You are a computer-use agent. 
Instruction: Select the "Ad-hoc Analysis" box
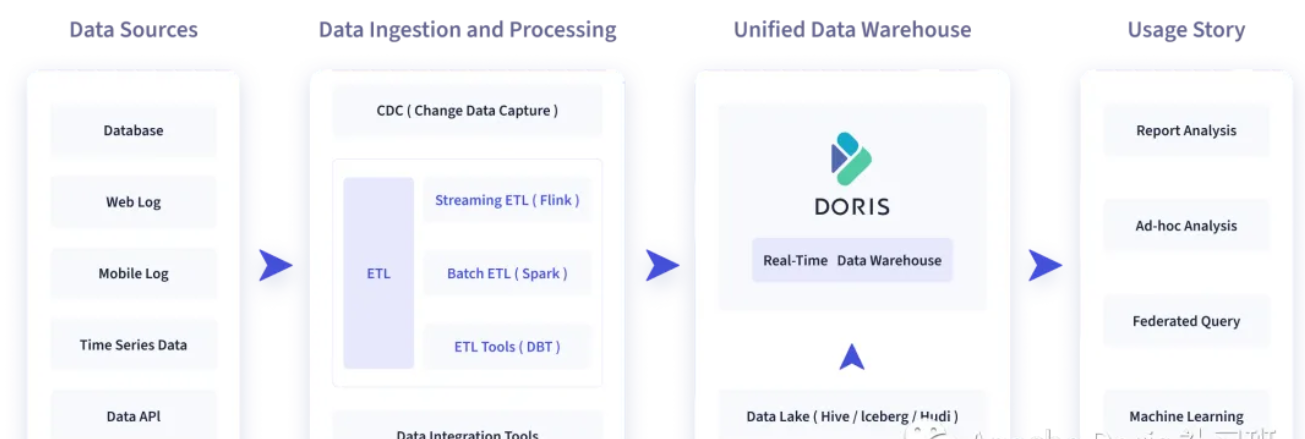point(1186,226)
